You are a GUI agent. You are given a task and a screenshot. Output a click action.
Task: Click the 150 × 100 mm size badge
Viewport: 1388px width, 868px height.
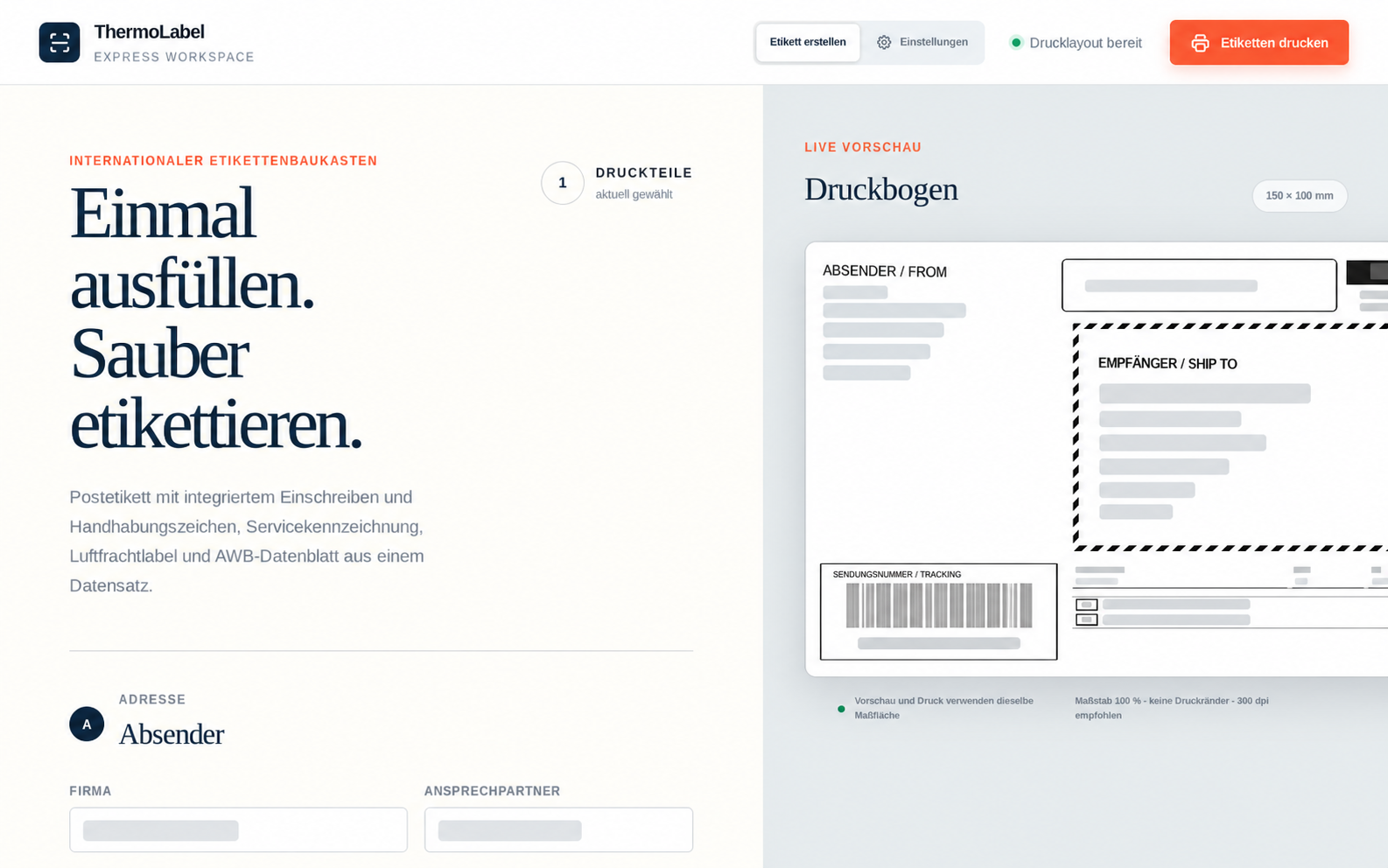1300,196
